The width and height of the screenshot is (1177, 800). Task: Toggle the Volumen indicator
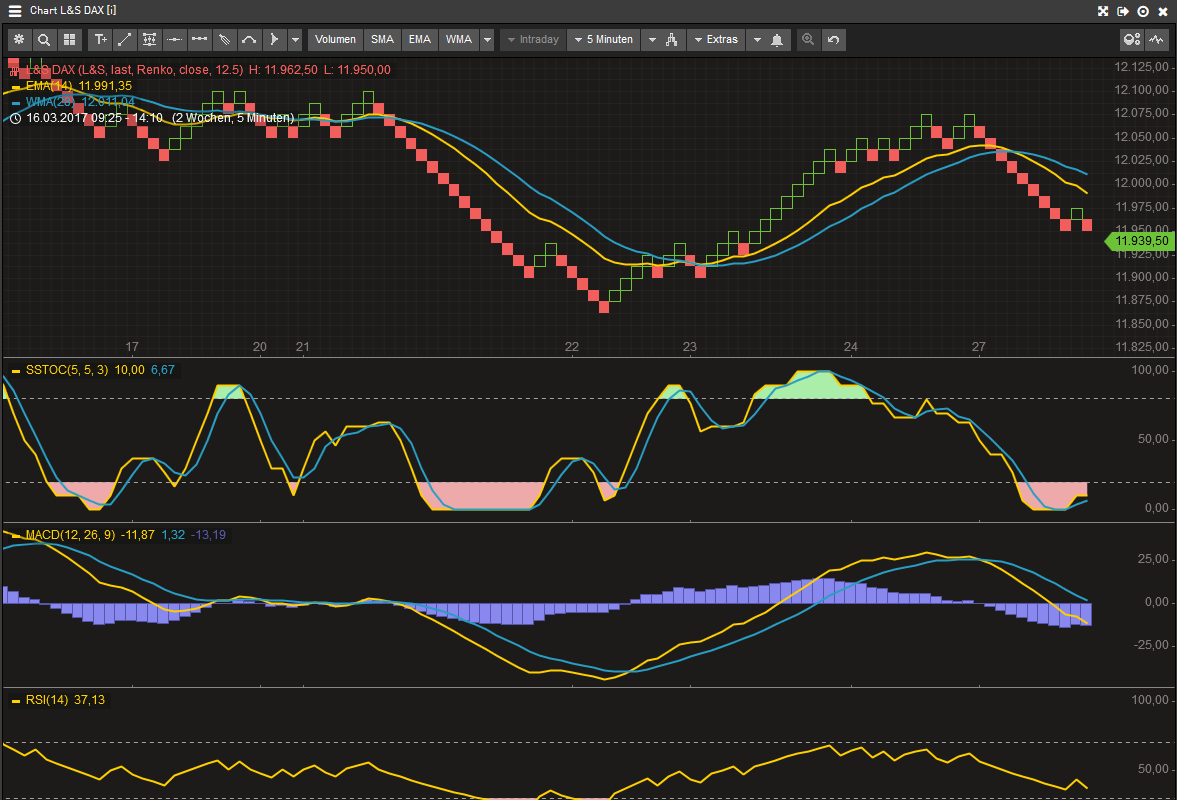tap(335, 39)
